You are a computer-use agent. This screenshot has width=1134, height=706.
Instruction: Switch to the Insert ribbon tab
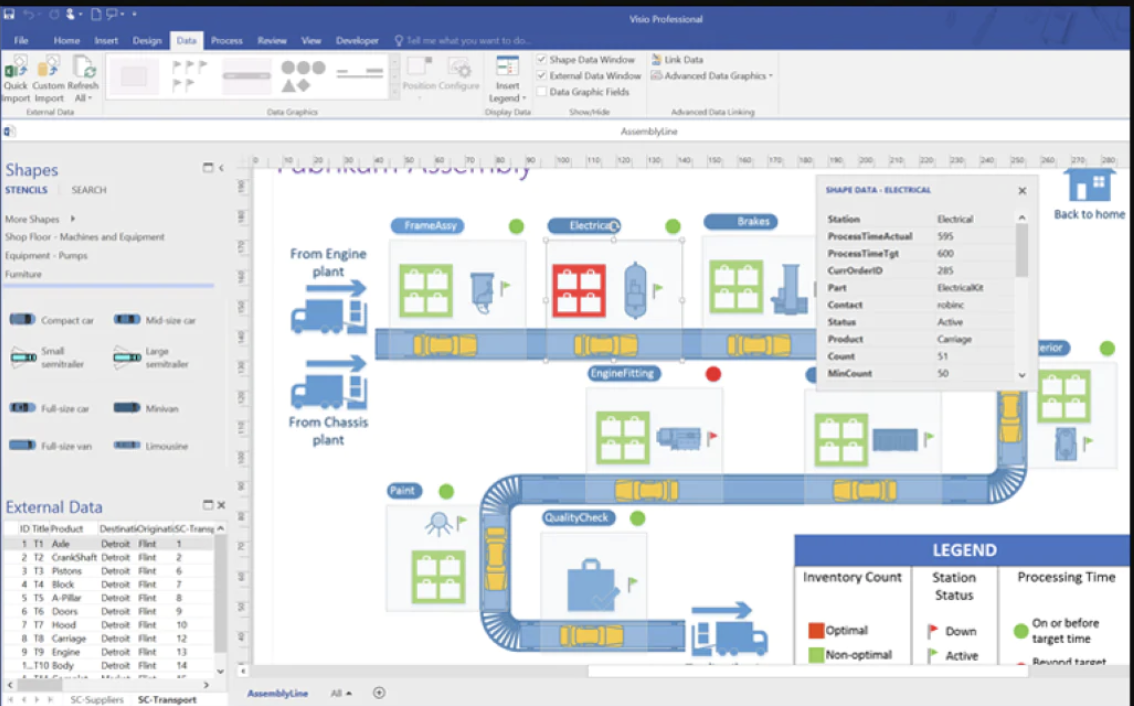[x=106, y=41]
